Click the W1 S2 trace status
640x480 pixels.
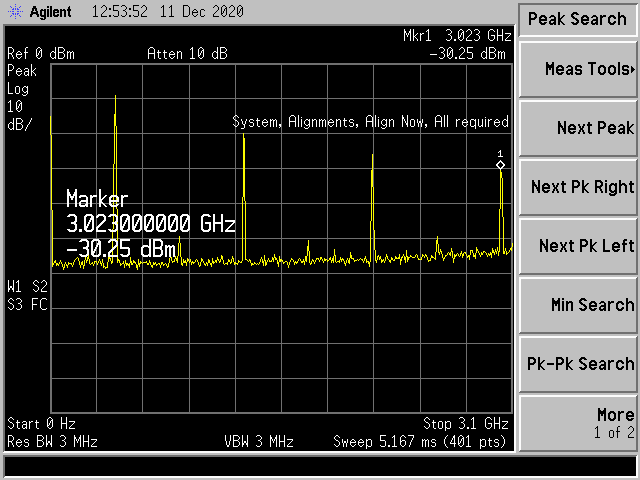[27, 287]
